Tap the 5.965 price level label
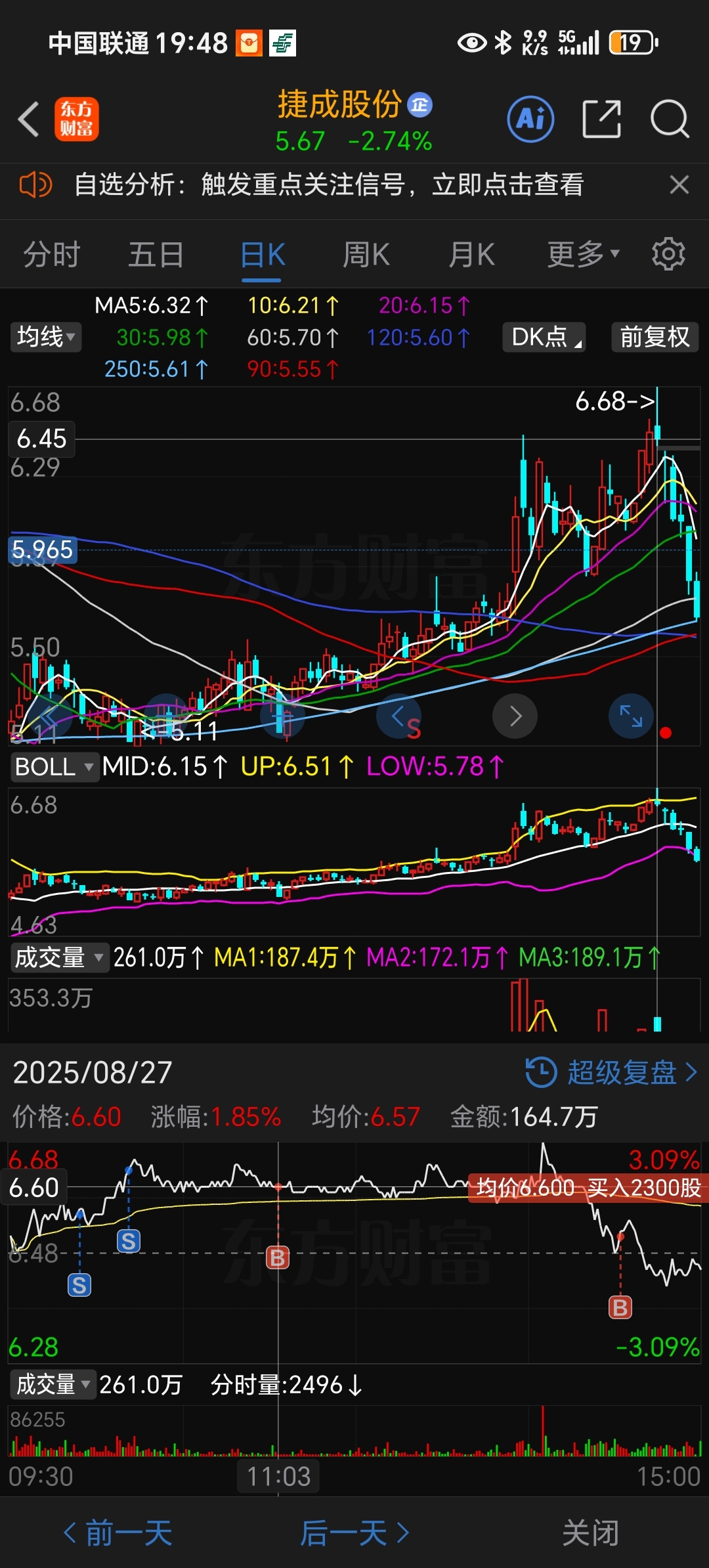 click(x=43, y=550)
